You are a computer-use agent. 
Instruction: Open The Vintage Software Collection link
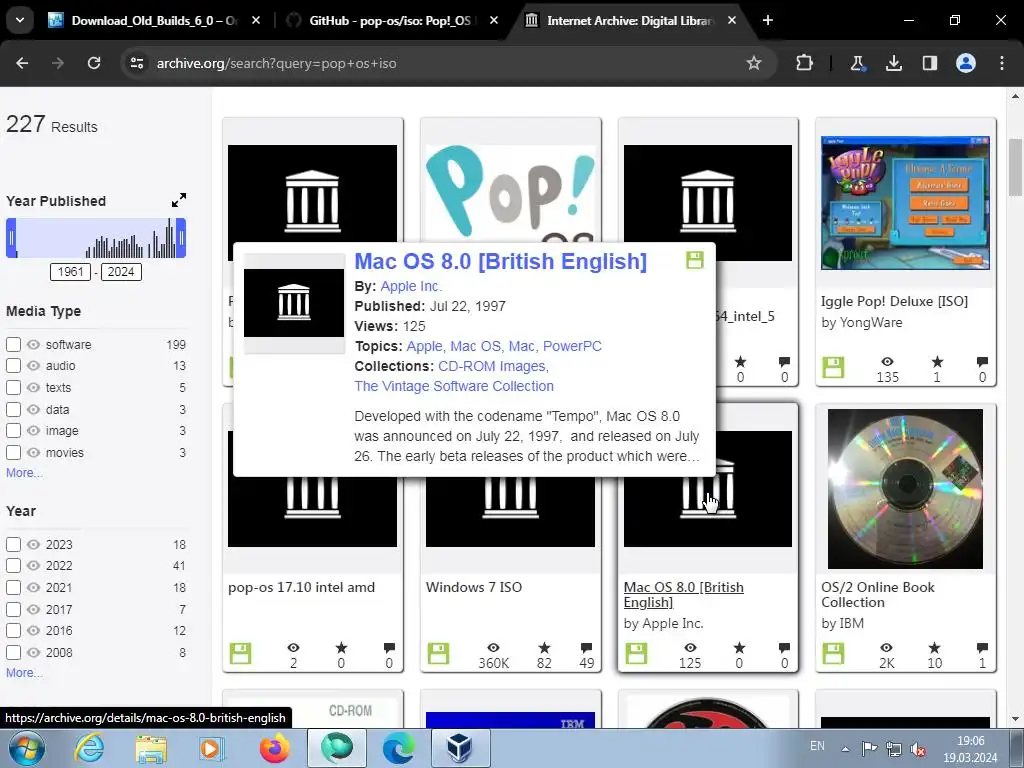[454, 386]
